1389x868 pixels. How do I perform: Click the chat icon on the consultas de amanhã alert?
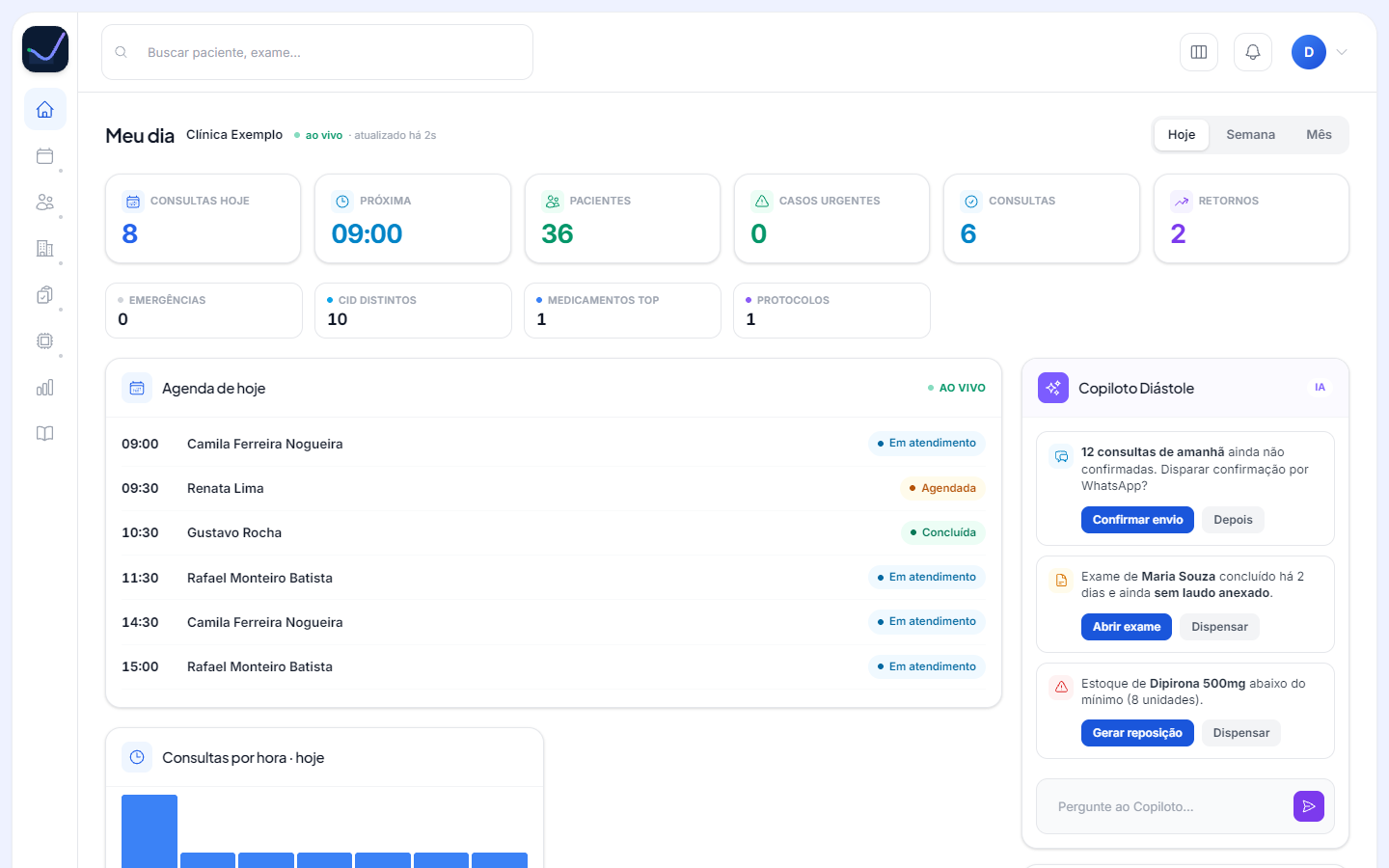(x=1061, y=456)
